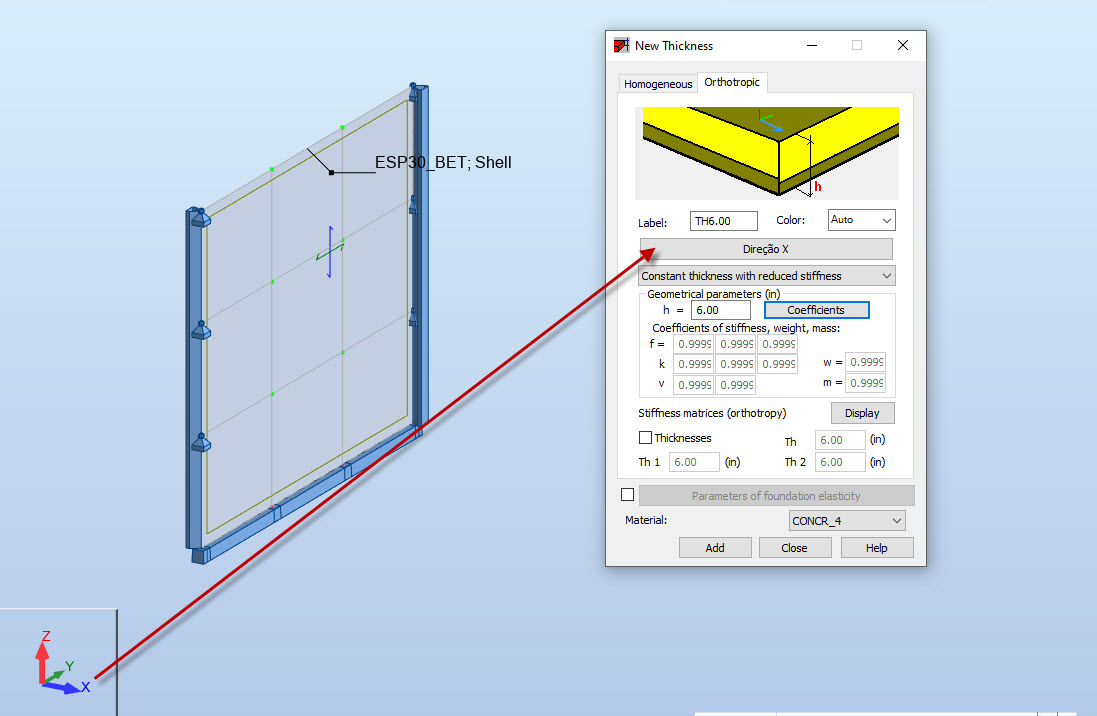This screenshot has height=716, width=1097.
Task: Click the Direção X button
Action: [764, 248]
